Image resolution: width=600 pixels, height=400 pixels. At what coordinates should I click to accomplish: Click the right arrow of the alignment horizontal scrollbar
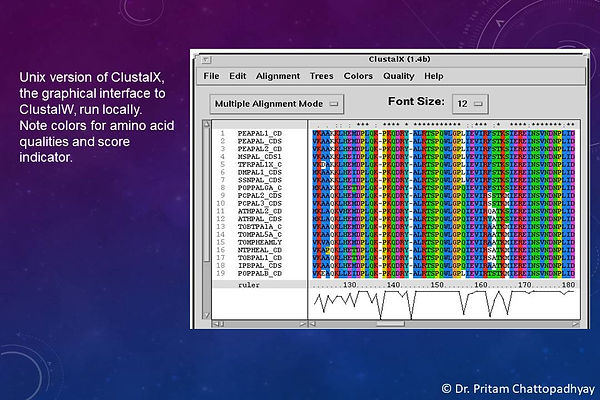click(576, 324)
